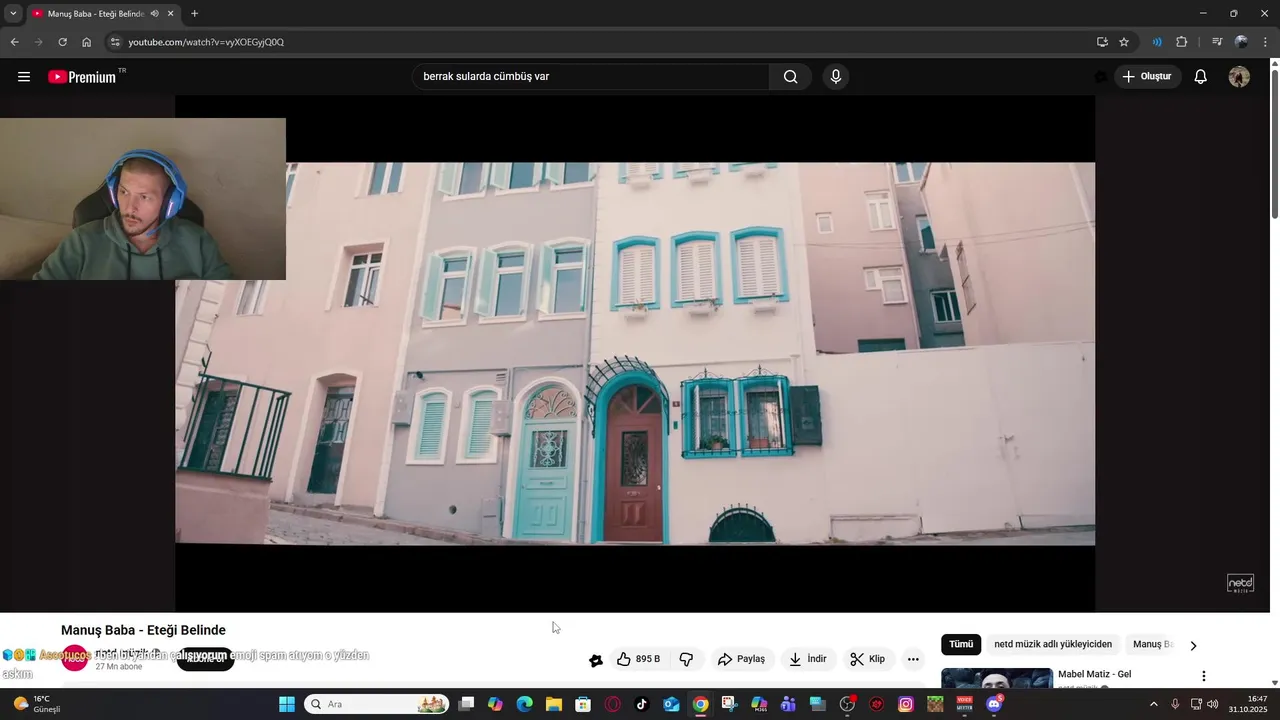This screenshot has width=1280, height=720.
Task: Open browser home page button
Action: tap(86, 42)
